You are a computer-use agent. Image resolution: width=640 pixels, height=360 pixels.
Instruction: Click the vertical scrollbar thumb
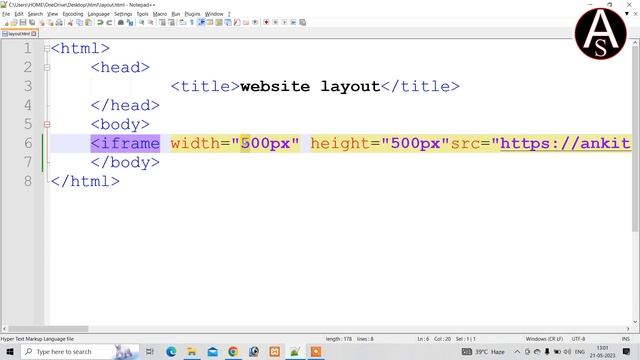(636, 139)
